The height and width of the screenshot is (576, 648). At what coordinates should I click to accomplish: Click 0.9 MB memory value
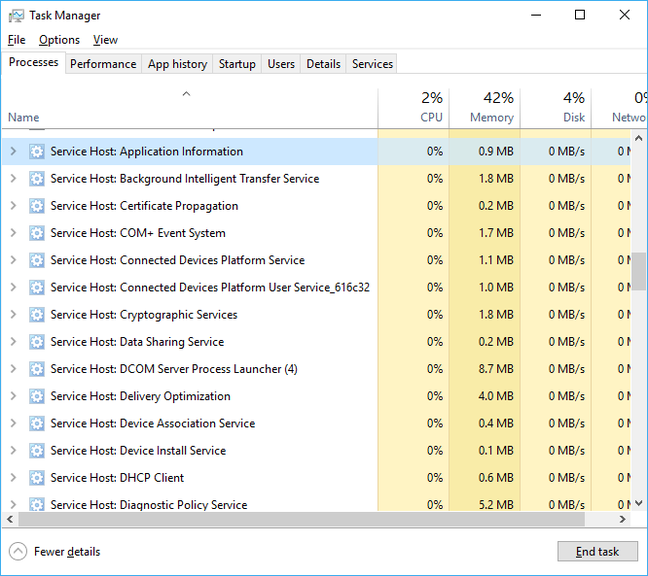tap(496, 152)
